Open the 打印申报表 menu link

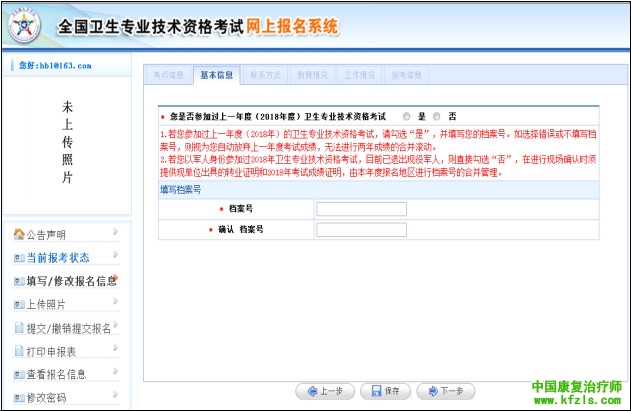(x=51, y=352)
